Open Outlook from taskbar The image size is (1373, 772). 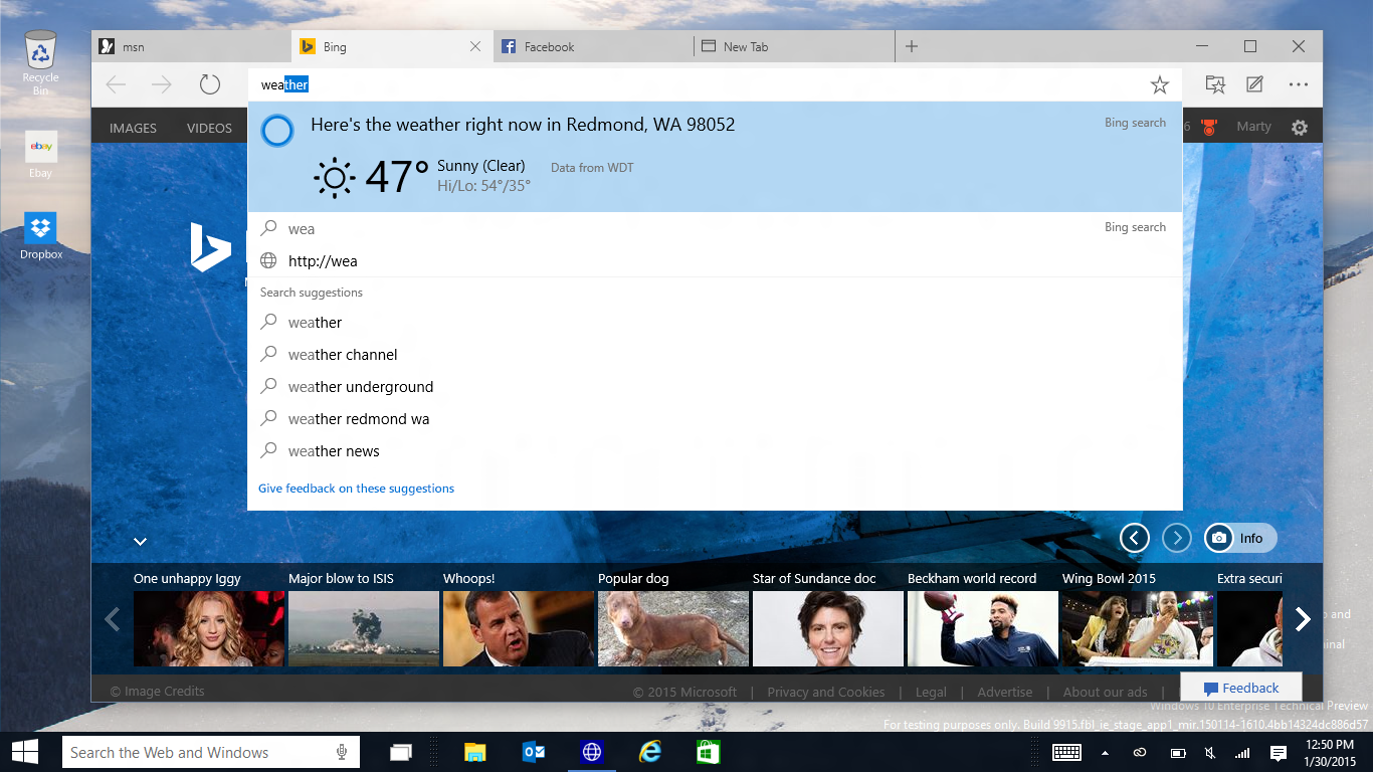pyautogui.click(x=533, y=752)
